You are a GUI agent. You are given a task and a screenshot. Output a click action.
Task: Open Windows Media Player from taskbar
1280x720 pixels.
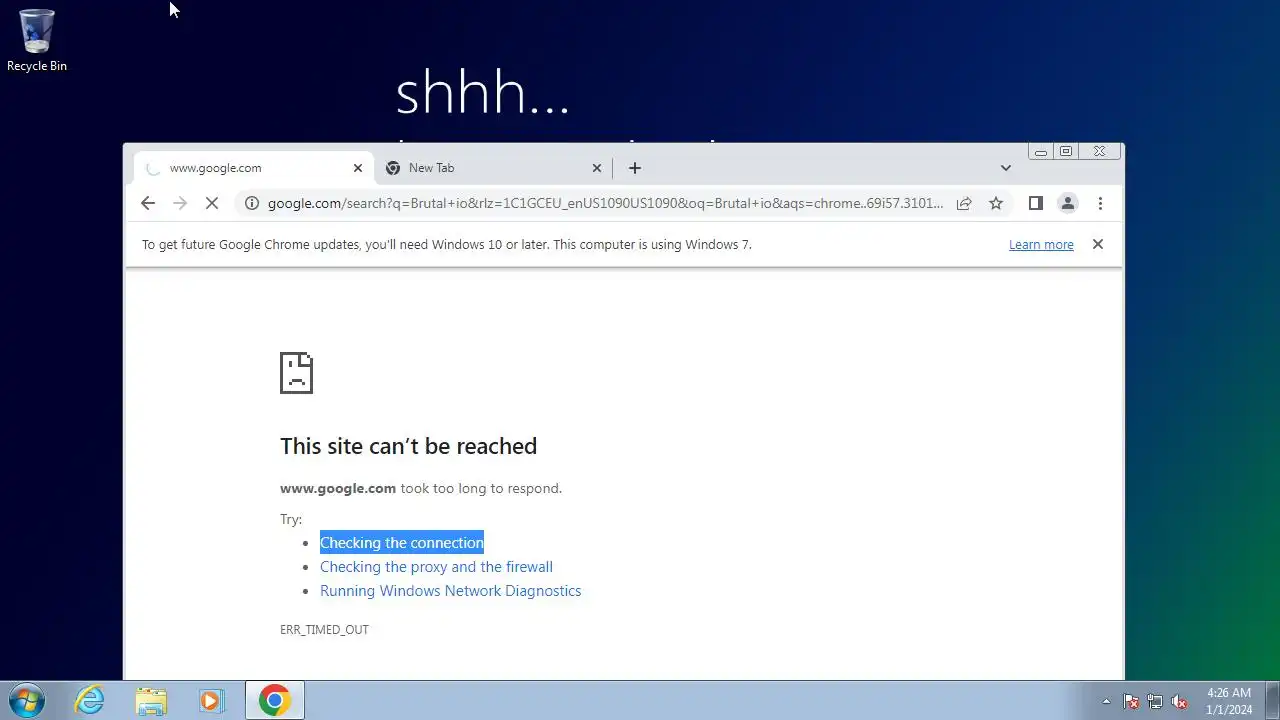coord(211,700)
